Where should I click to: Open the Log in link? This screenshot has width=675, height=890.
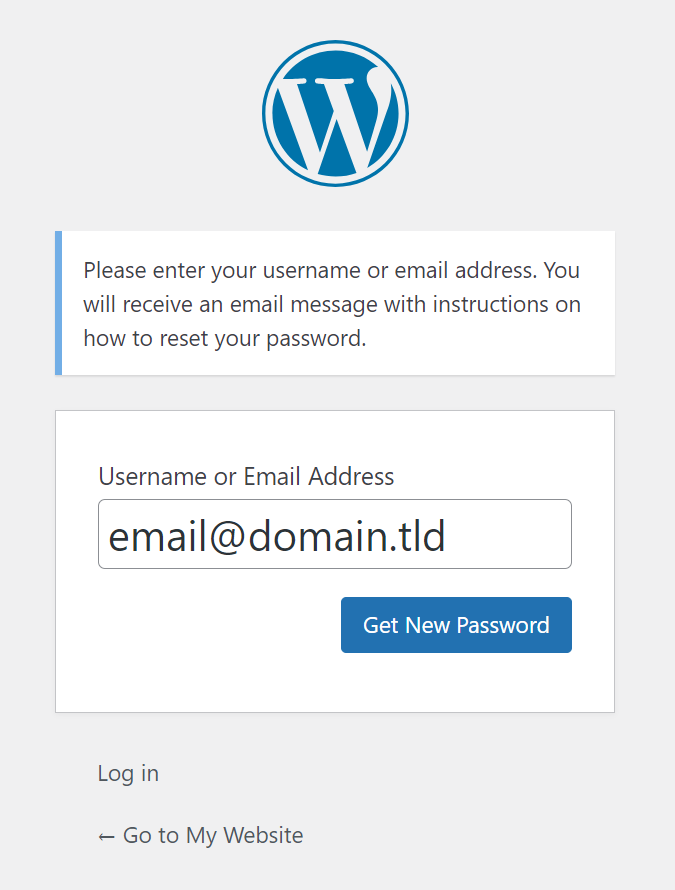point(128,773)
